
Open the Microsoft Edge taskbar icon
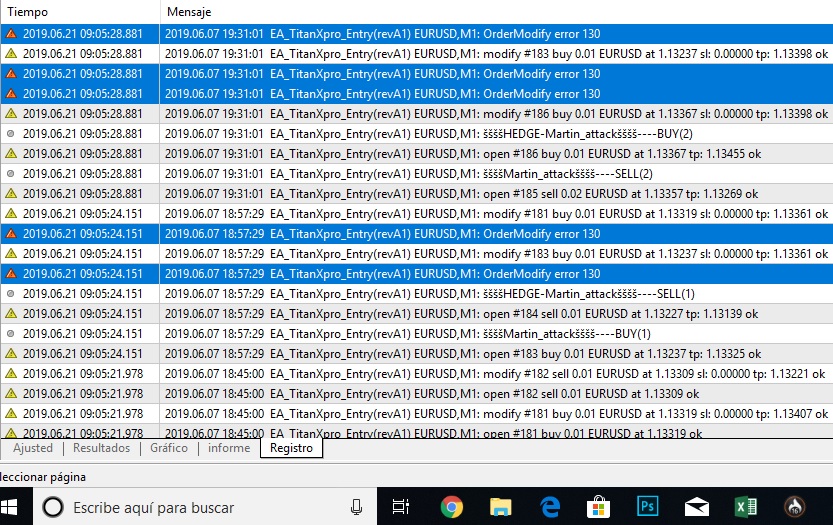(x=549, y=507)
